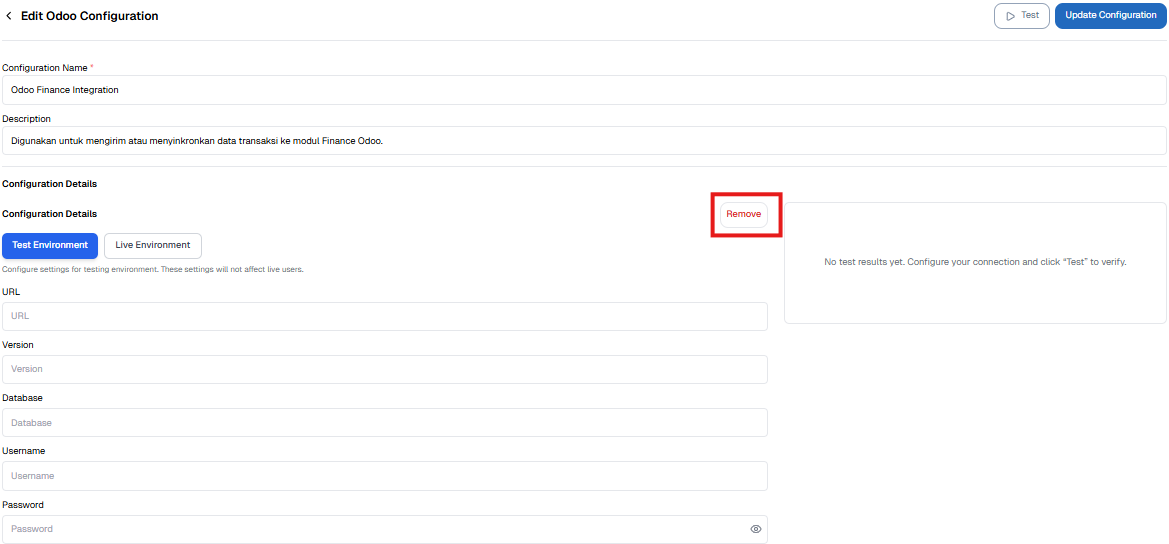Click Update Configuration button

(x=1111, y=16)
